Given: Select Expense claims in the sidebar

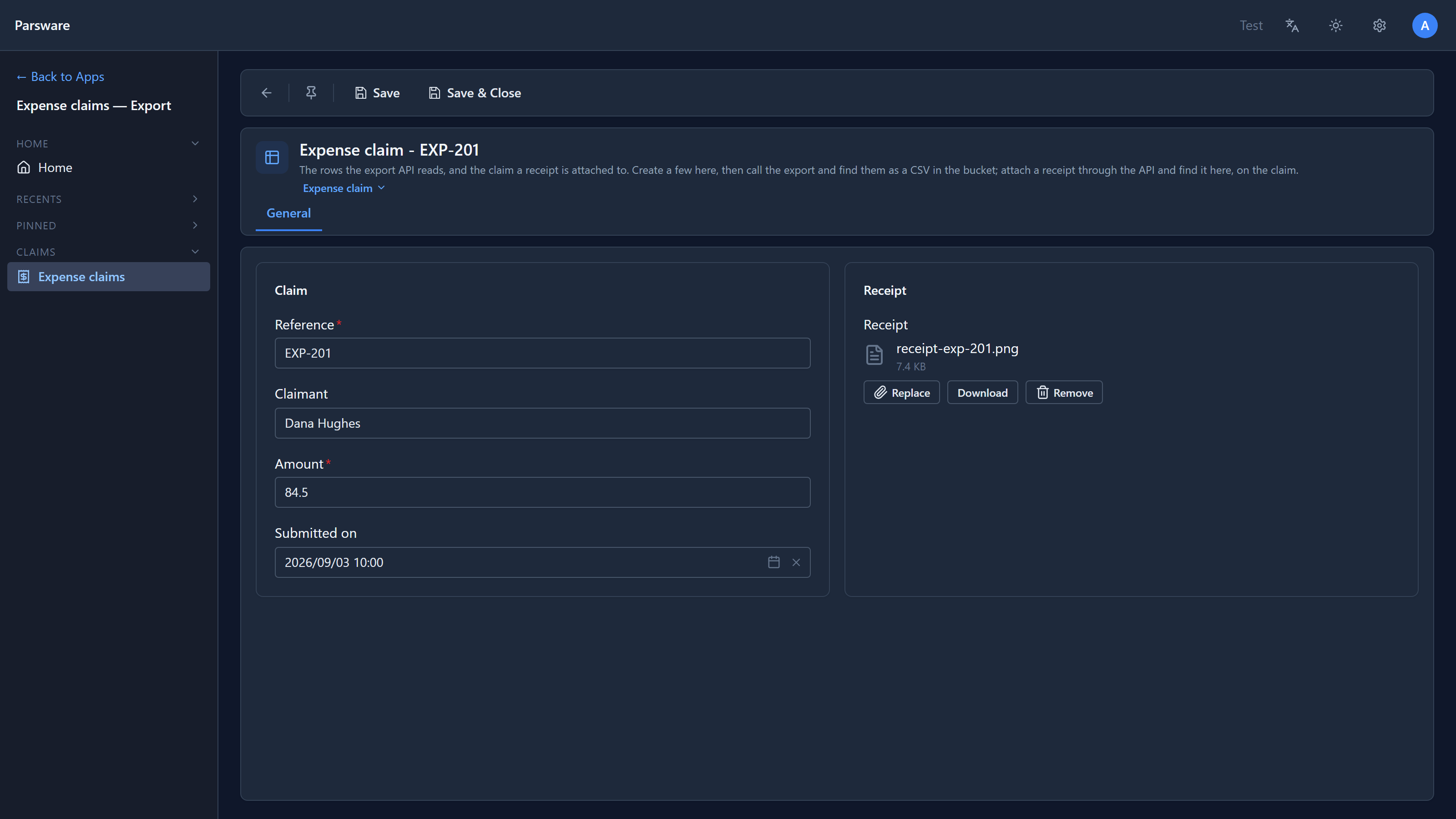Looking at the screenshot, I should pos(109,277).
